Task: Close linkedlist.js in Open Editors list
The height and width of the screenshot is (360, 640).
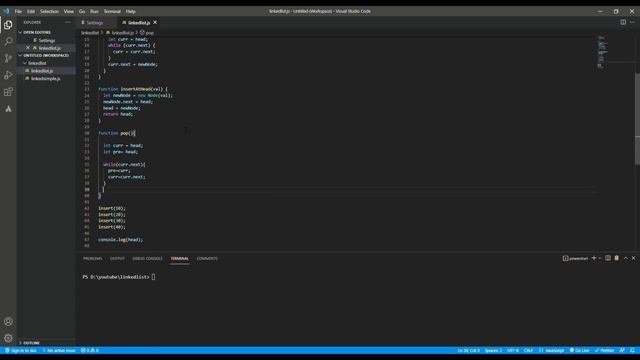Action: [28, 48]
